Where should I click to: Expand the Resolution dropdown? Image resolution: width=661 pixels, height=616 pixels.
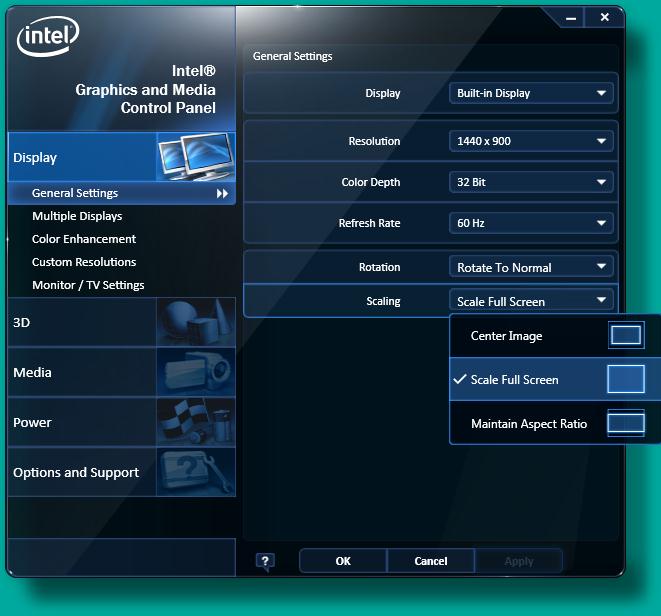click(531, 141)
